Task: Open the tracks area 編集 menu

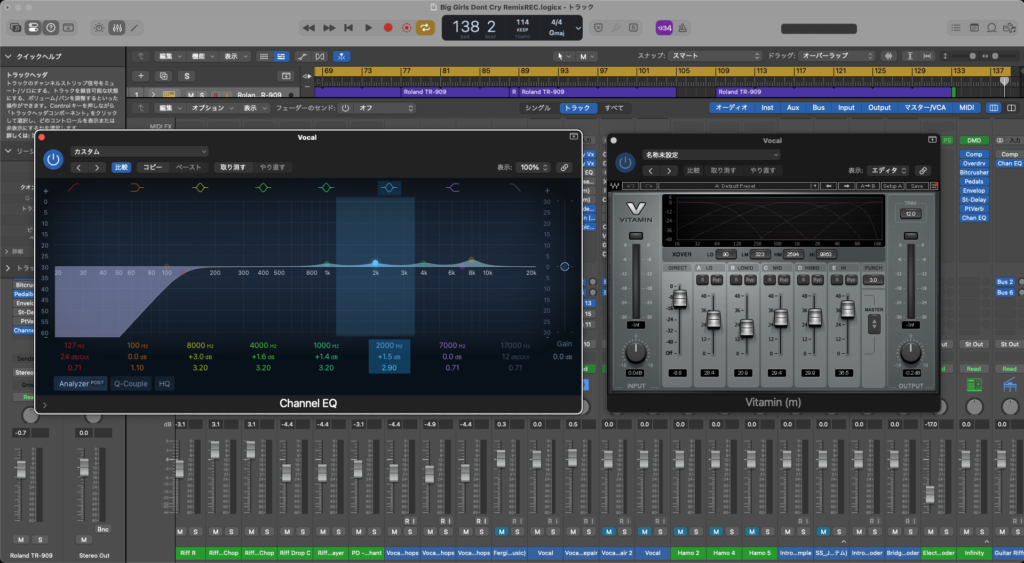Action: (171, 56)
